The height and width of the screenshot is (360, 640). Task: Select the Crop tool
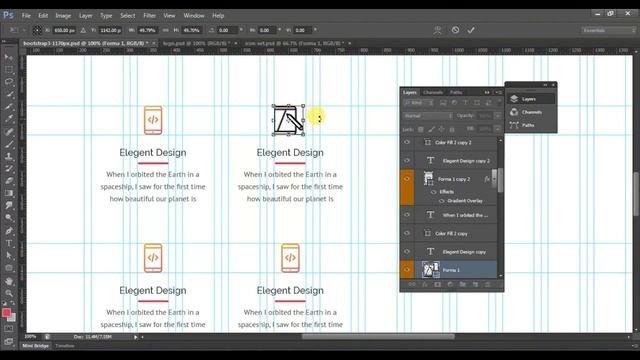9,107
